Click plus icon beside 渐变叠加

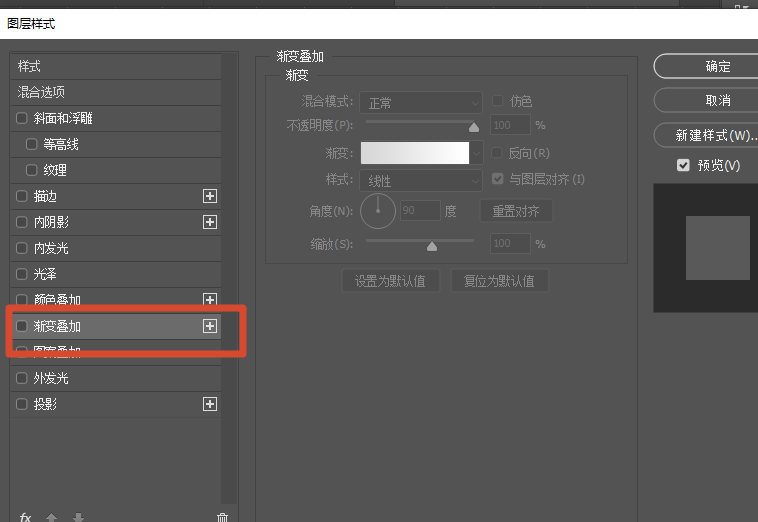210,326
